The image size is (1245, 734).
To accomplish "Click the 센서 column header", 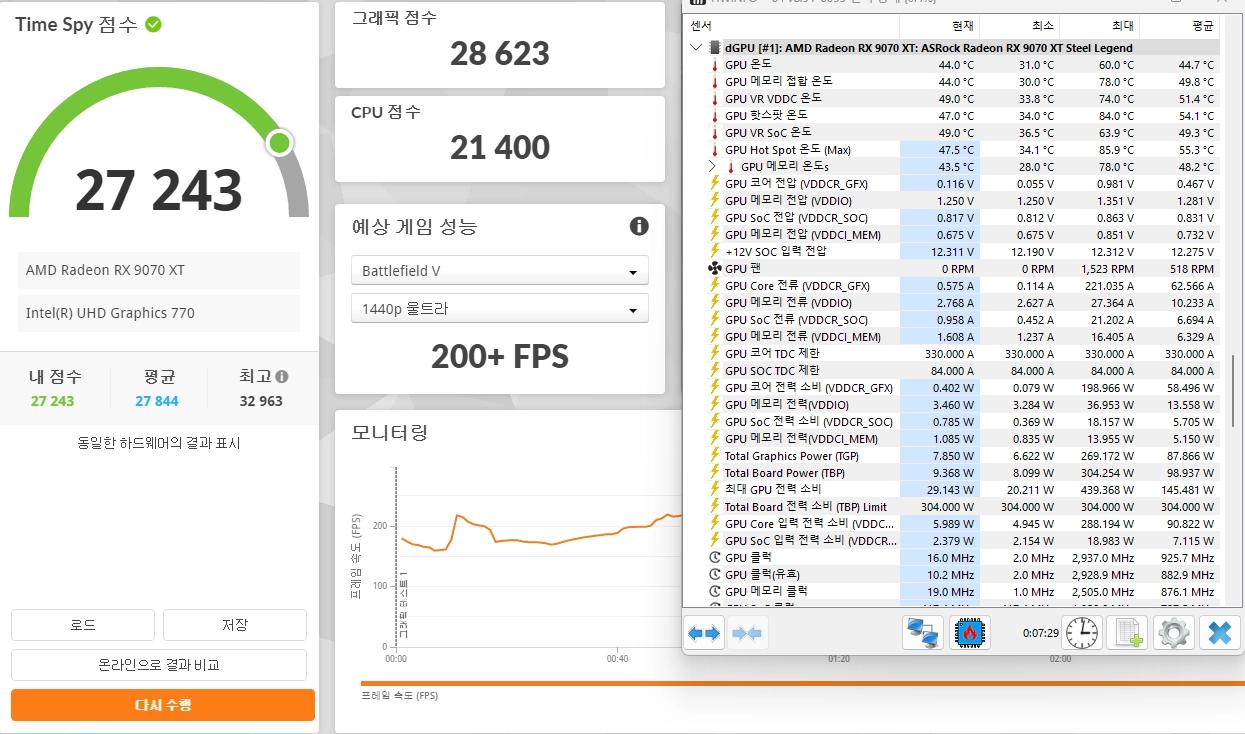I will pos(791,26).
